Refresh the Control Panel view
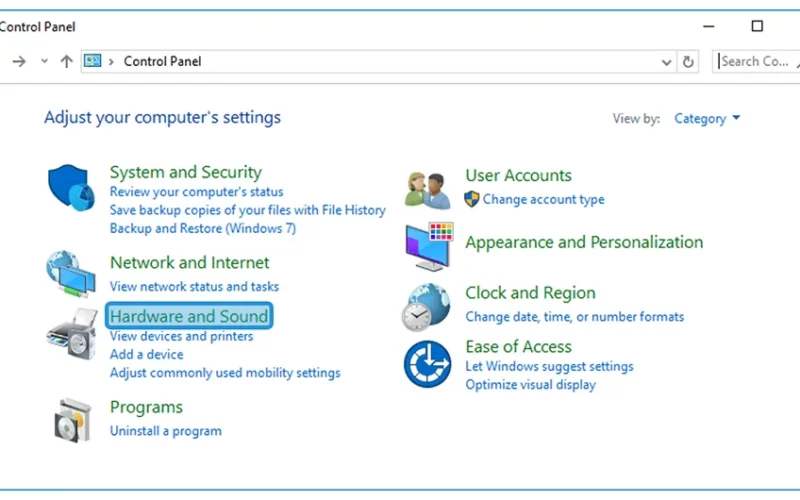 pyautogui.click(x=688, y=62)
